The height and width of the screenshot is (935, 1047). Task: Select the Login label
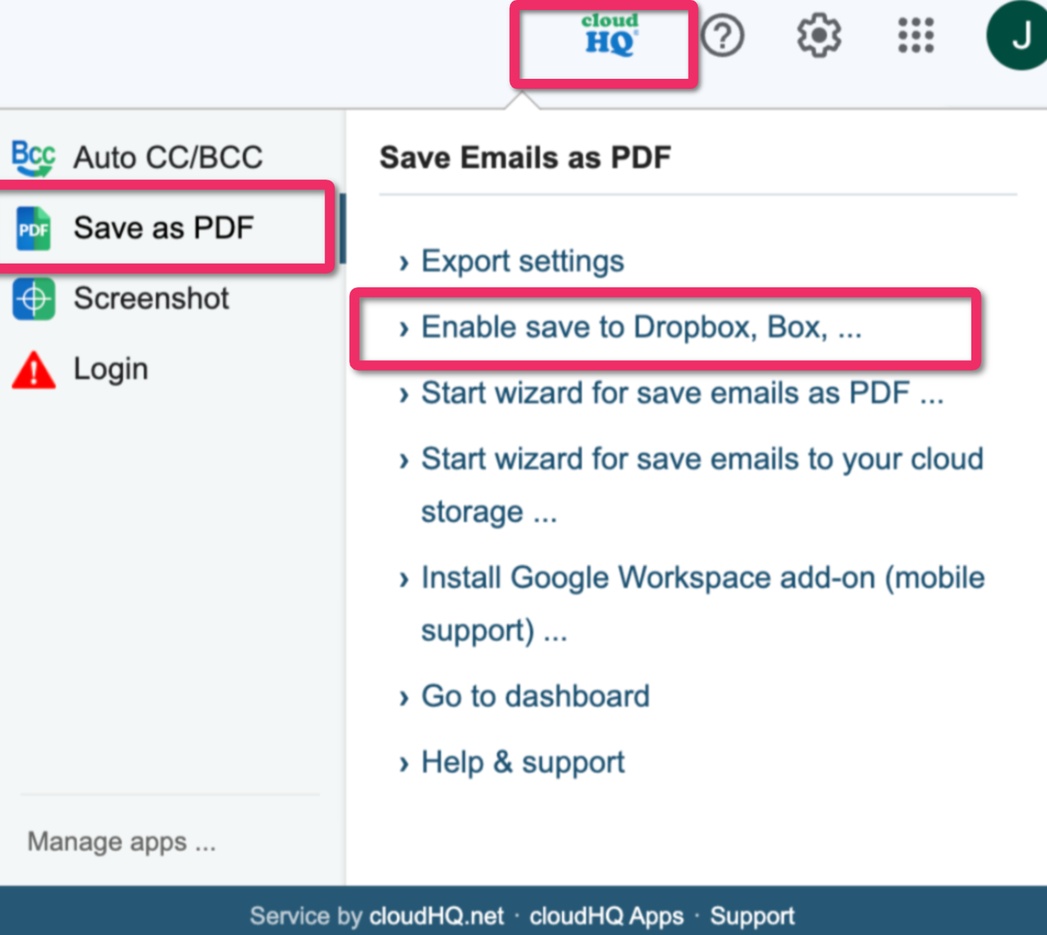[x=110, y=369]
